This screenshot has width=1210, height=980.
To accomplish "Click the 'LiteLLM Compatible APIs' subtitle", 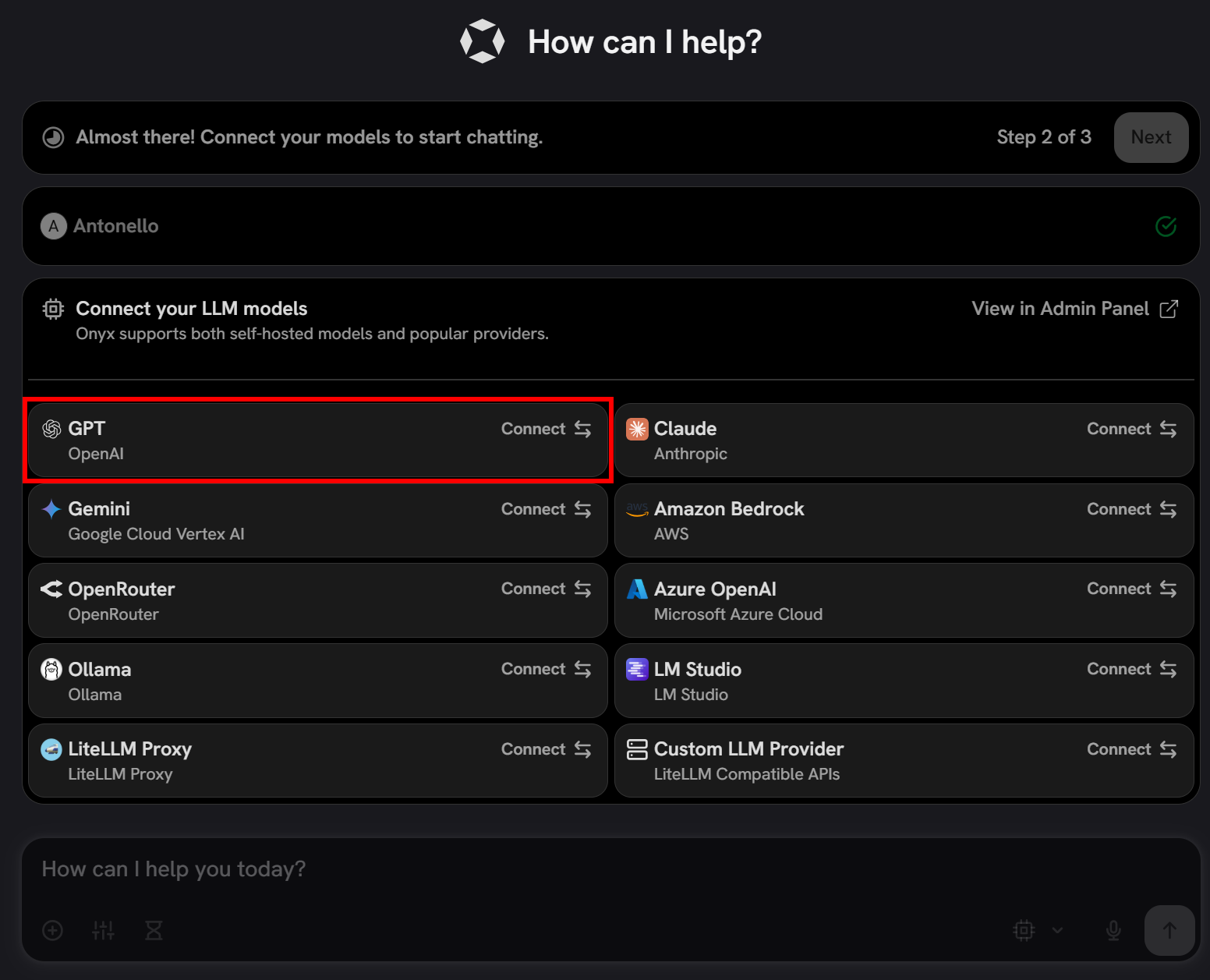I will coord(747,774).
